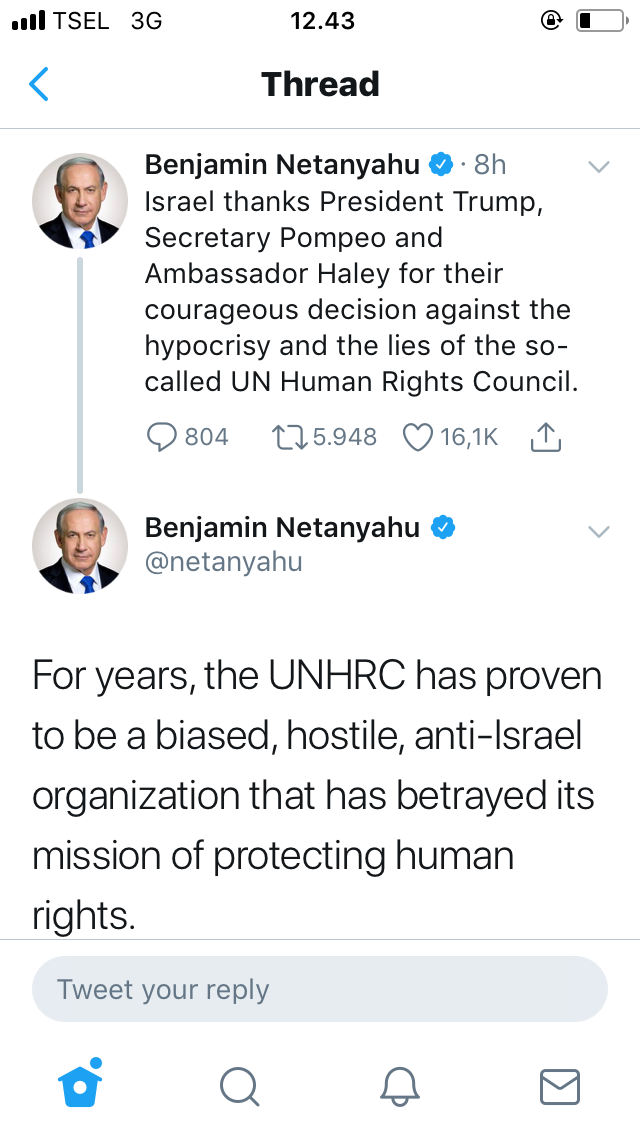Expand options chevron on second tweet

(x=598, y=531)
